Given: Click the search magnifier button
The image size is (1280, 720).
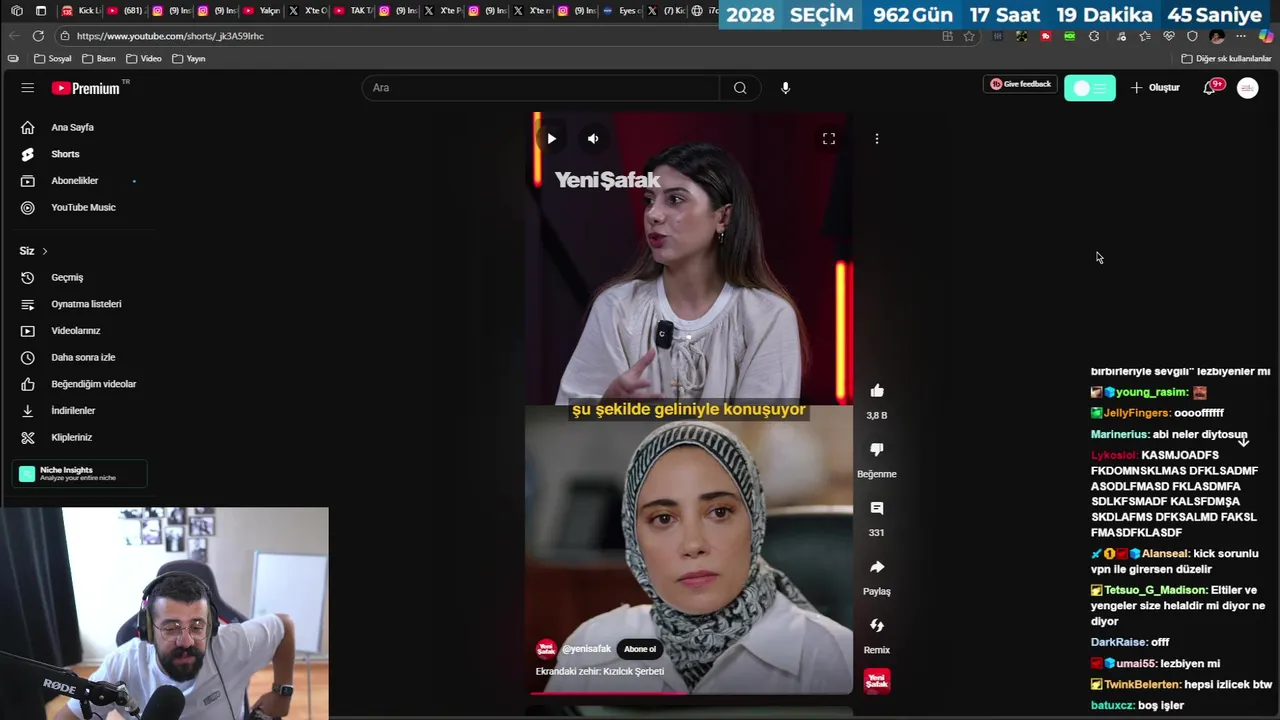Looking at the screenshot, I should (740, 88).
